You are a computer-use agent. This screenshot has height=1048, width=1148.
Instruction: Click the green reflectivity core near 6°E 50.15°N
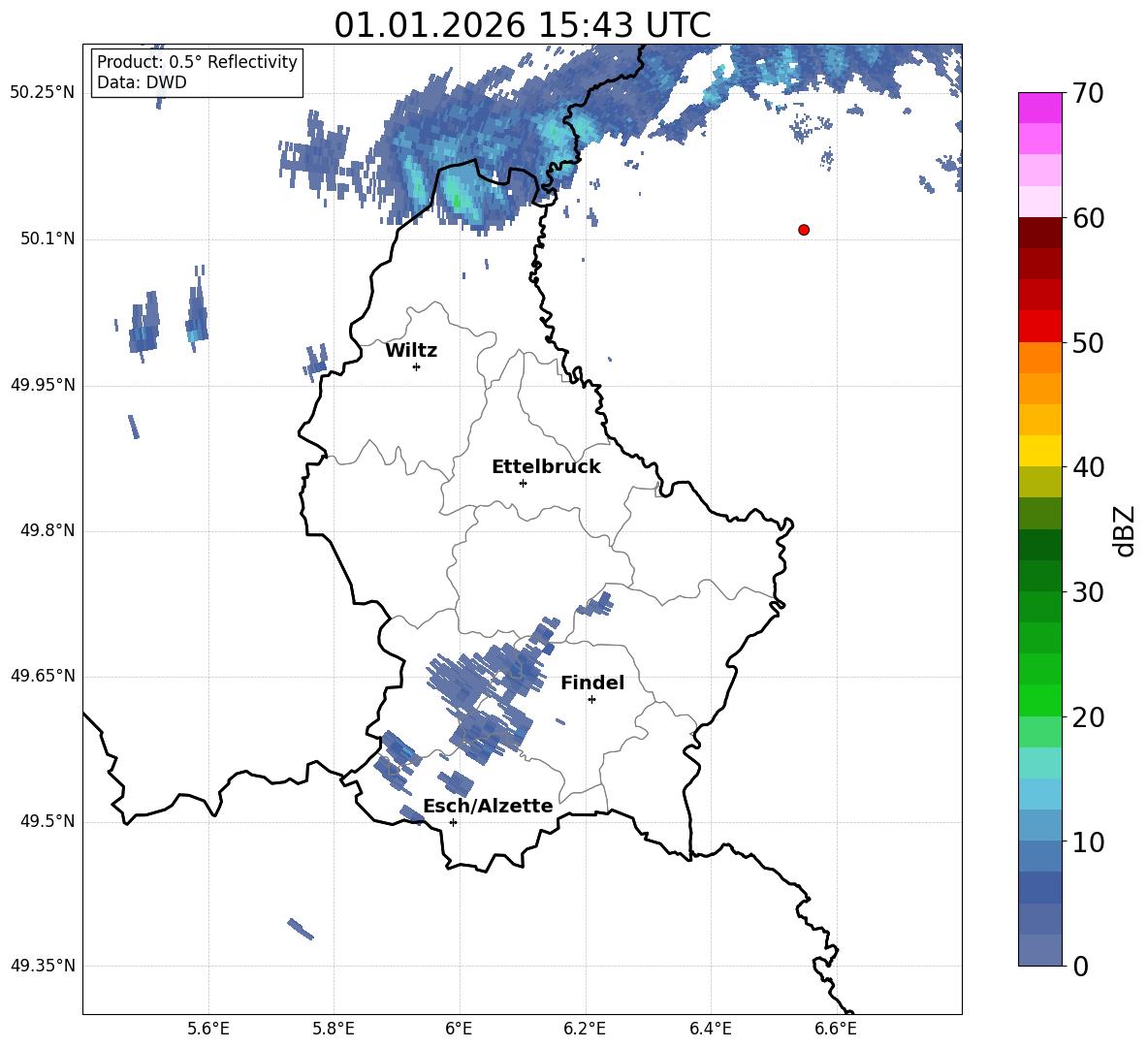pyautogui.click(x=457, y=199)
